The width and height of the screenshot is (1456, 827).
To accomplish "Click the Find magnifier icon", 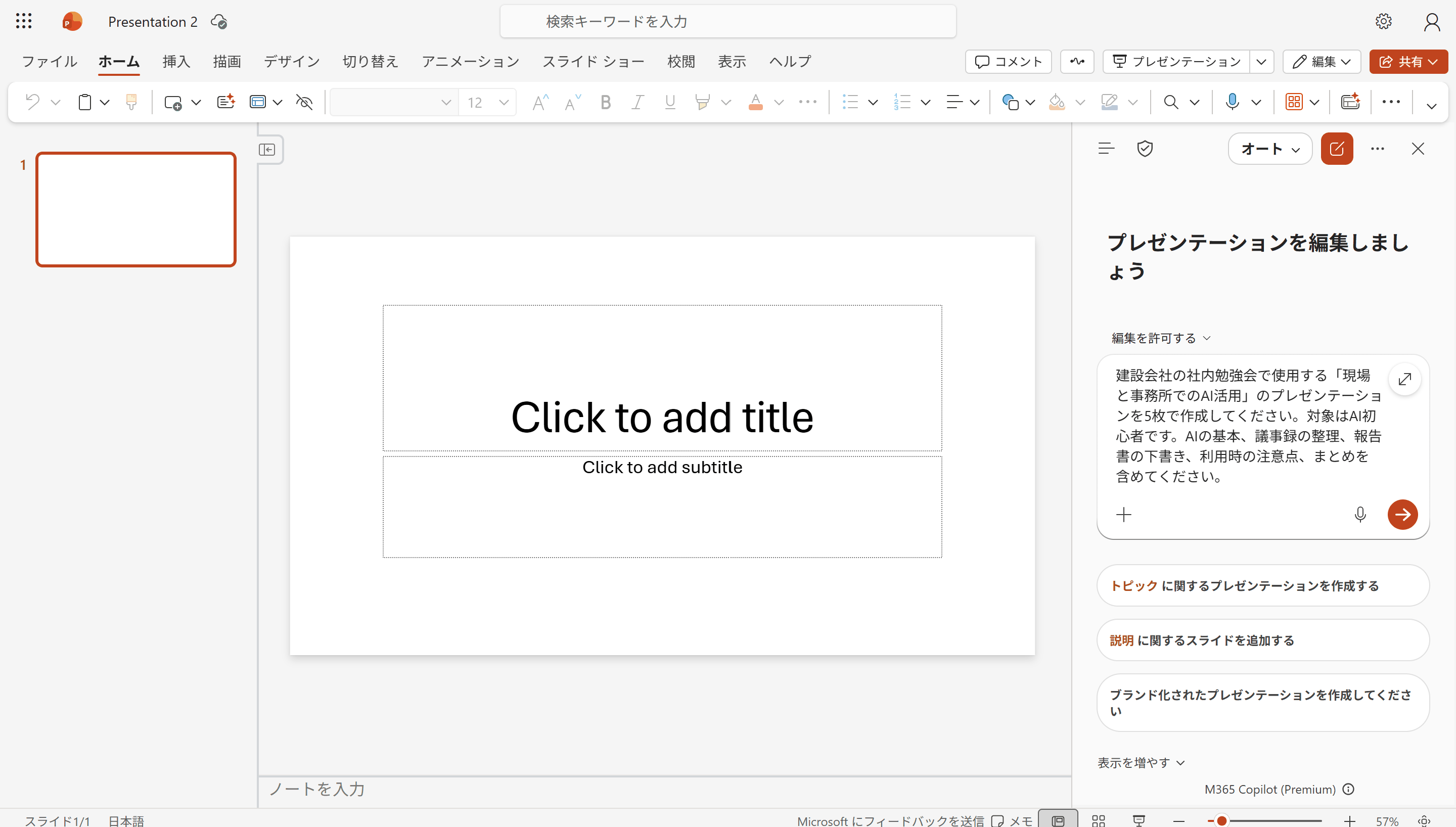I will click(1170, 102).
